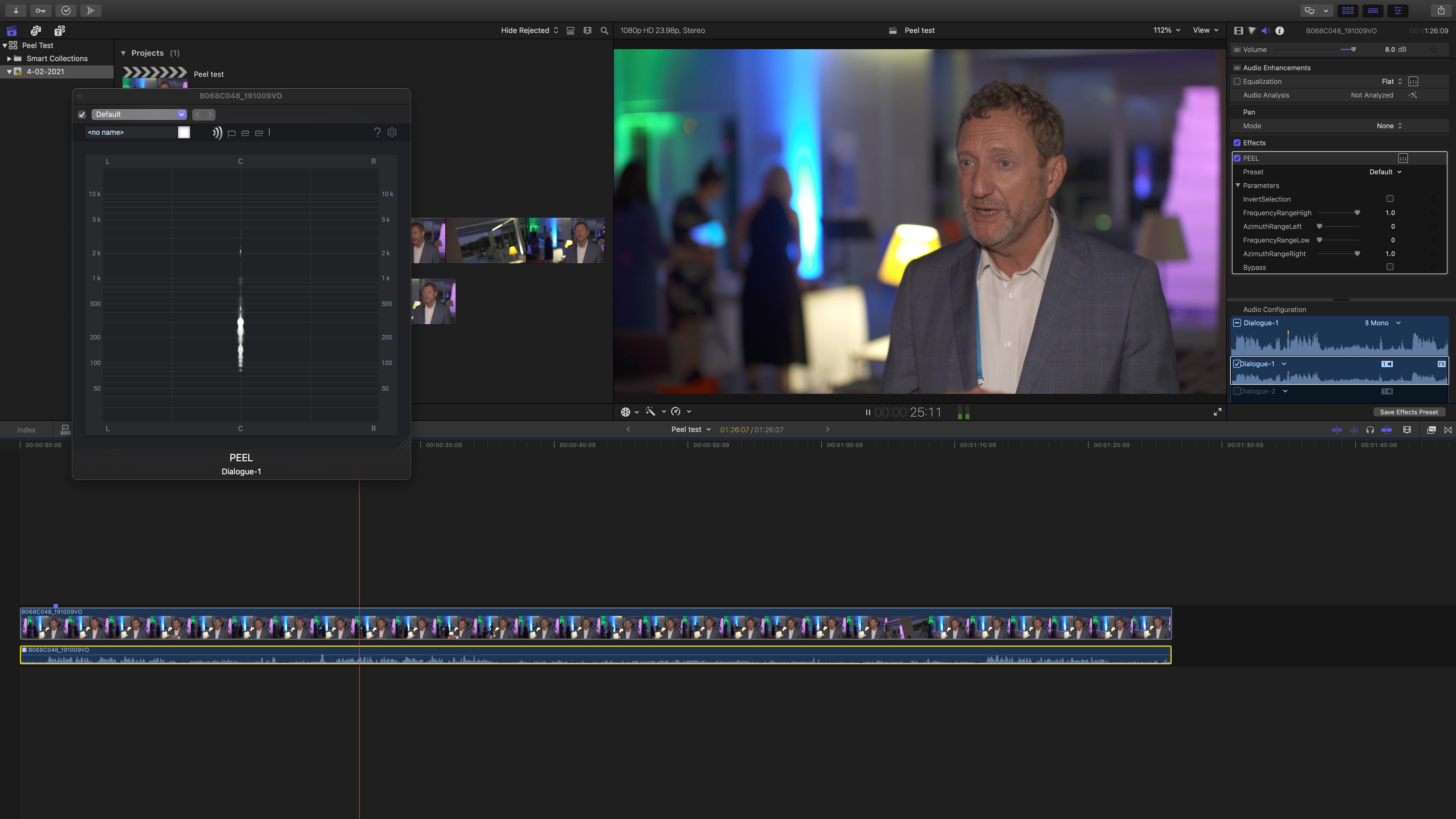Click the Audio Analysis magic wand
This screenshot has width=1456, height=819.
tap(1413, 95)
